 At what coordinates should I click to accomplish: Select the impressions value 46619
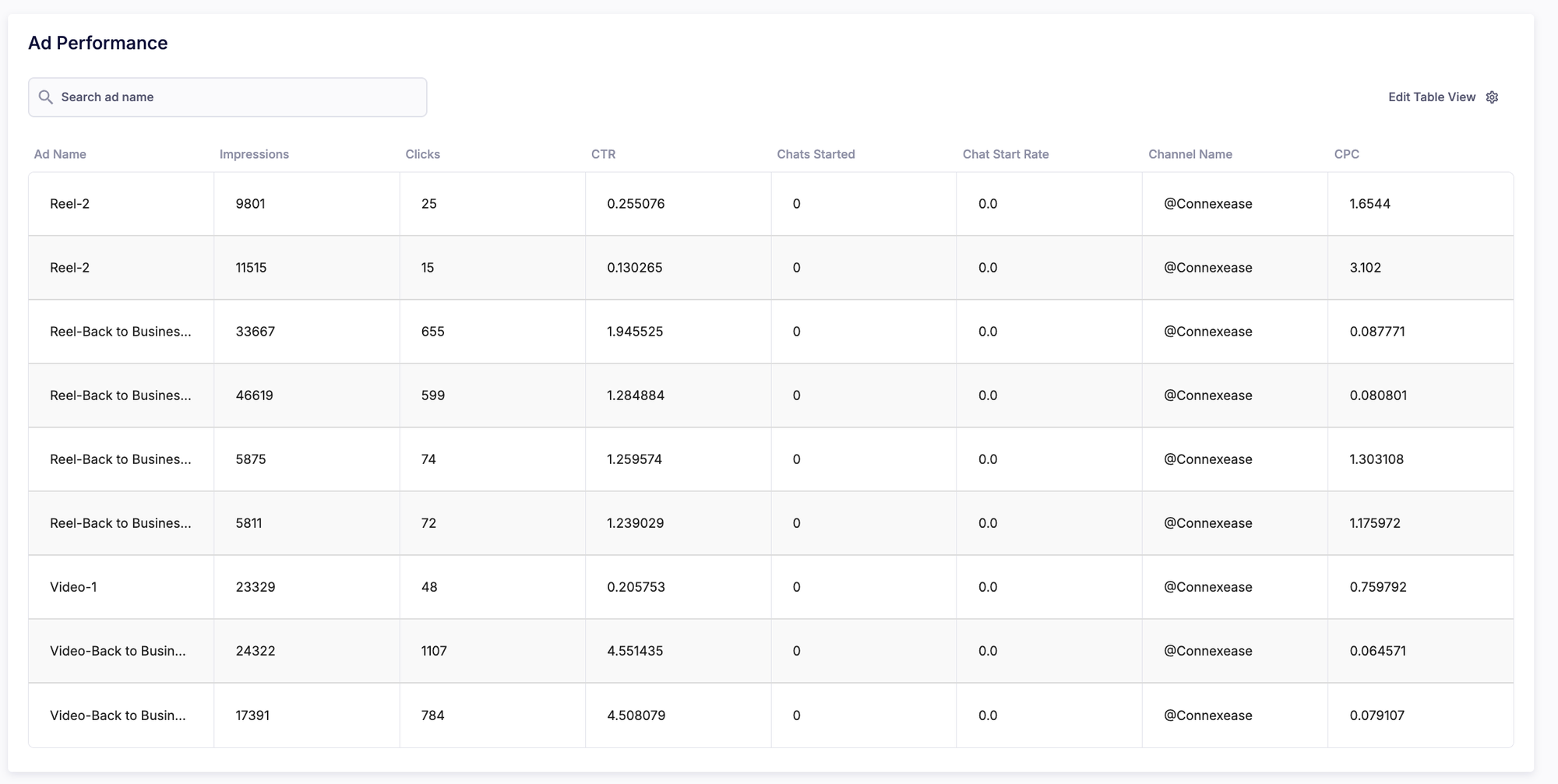tap(254, 396)
